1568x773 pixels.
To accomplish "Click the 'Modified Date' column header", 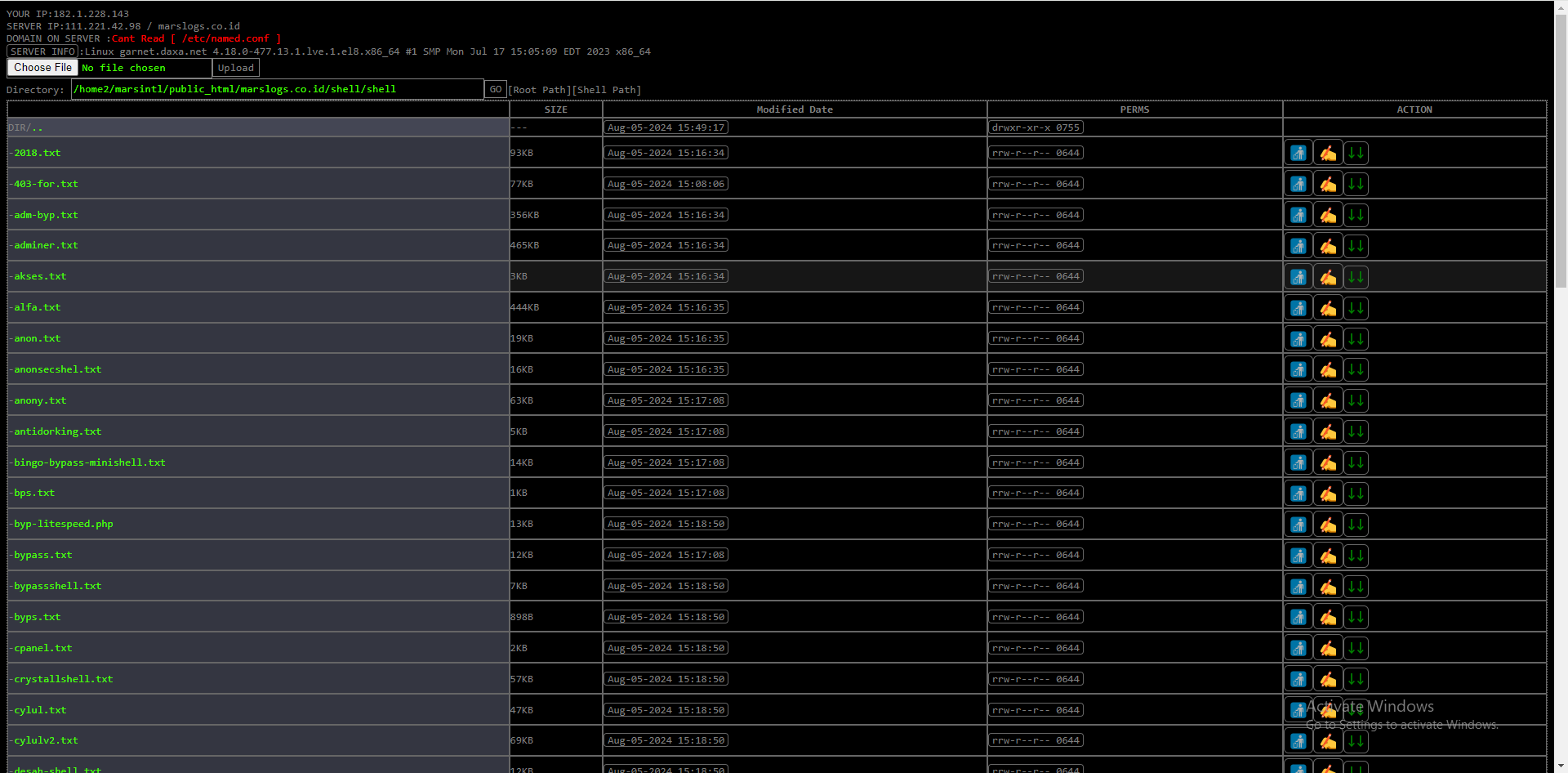I will (x=795, y=109).
